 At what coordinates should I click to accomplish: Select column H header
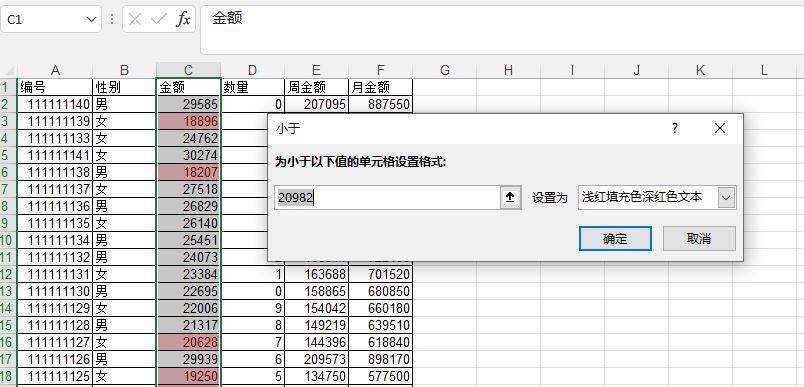click(508, 70)
